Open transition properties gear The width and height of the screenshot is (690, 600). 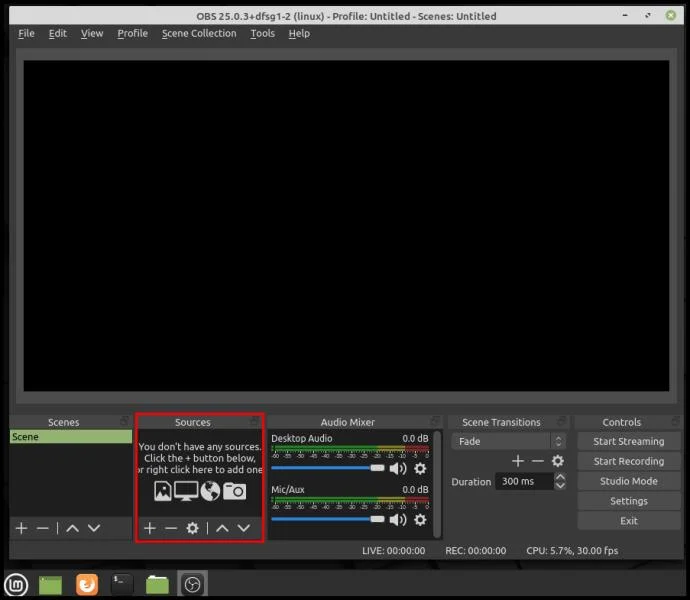tap(558, 461)
